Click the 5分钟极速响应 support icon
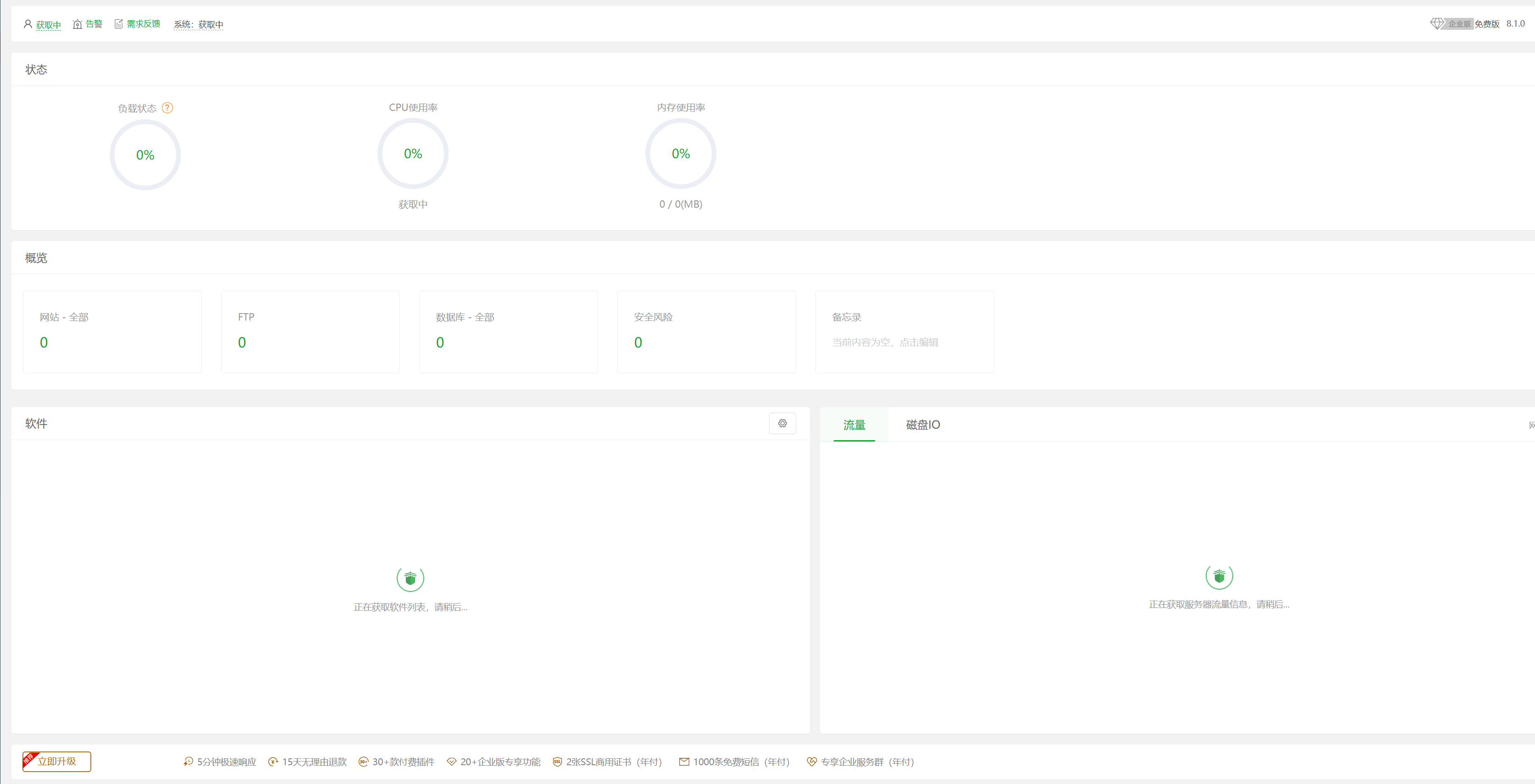The image size is (1535, 784). [188, 762]
